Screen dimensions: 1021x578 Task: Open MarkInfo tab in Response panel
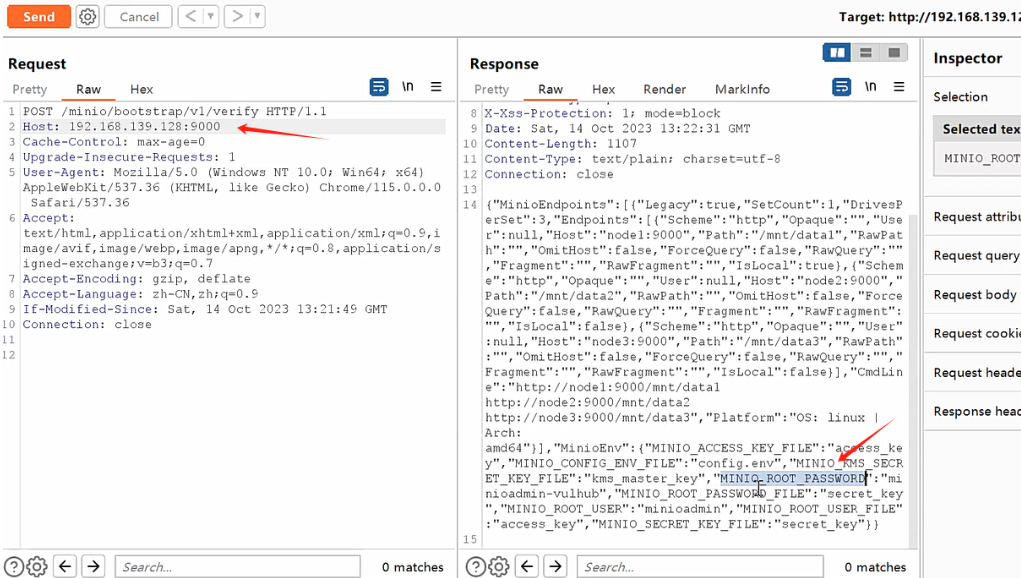(742, 89)
